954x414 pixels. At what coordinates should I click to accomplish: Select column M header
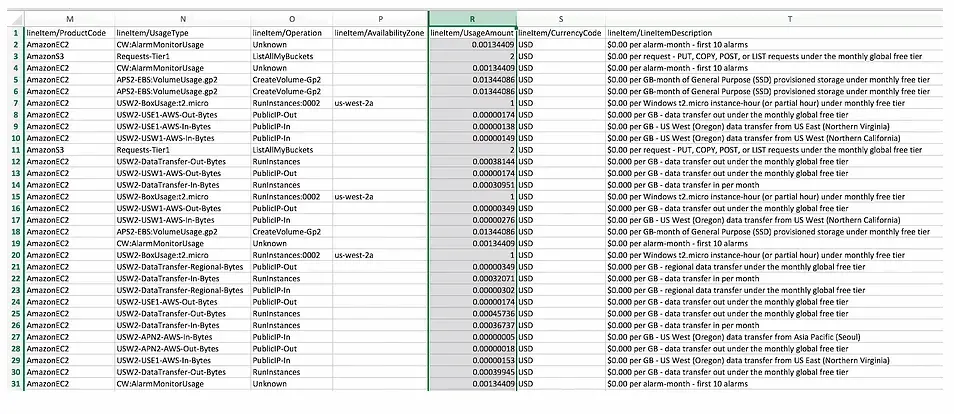(69, 19)
